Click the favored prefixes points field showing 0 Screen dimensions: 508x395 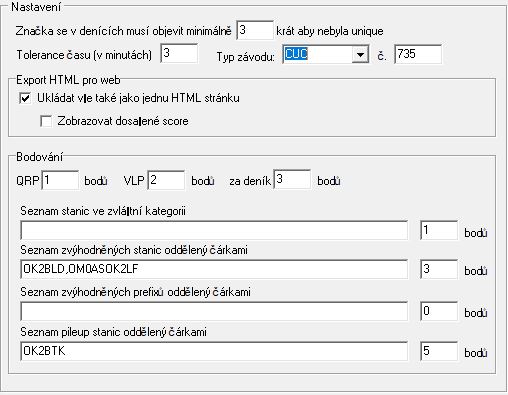[439, 311]
